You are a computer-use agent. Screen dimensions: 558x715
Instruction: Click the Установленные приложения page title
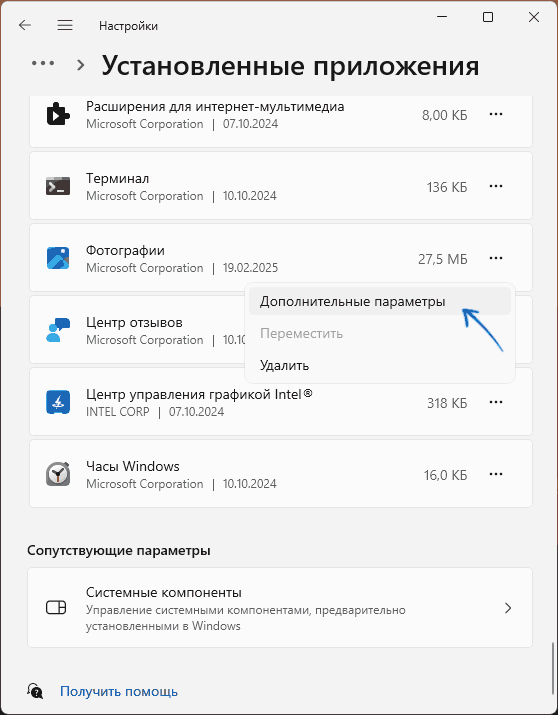coord(290,66)
